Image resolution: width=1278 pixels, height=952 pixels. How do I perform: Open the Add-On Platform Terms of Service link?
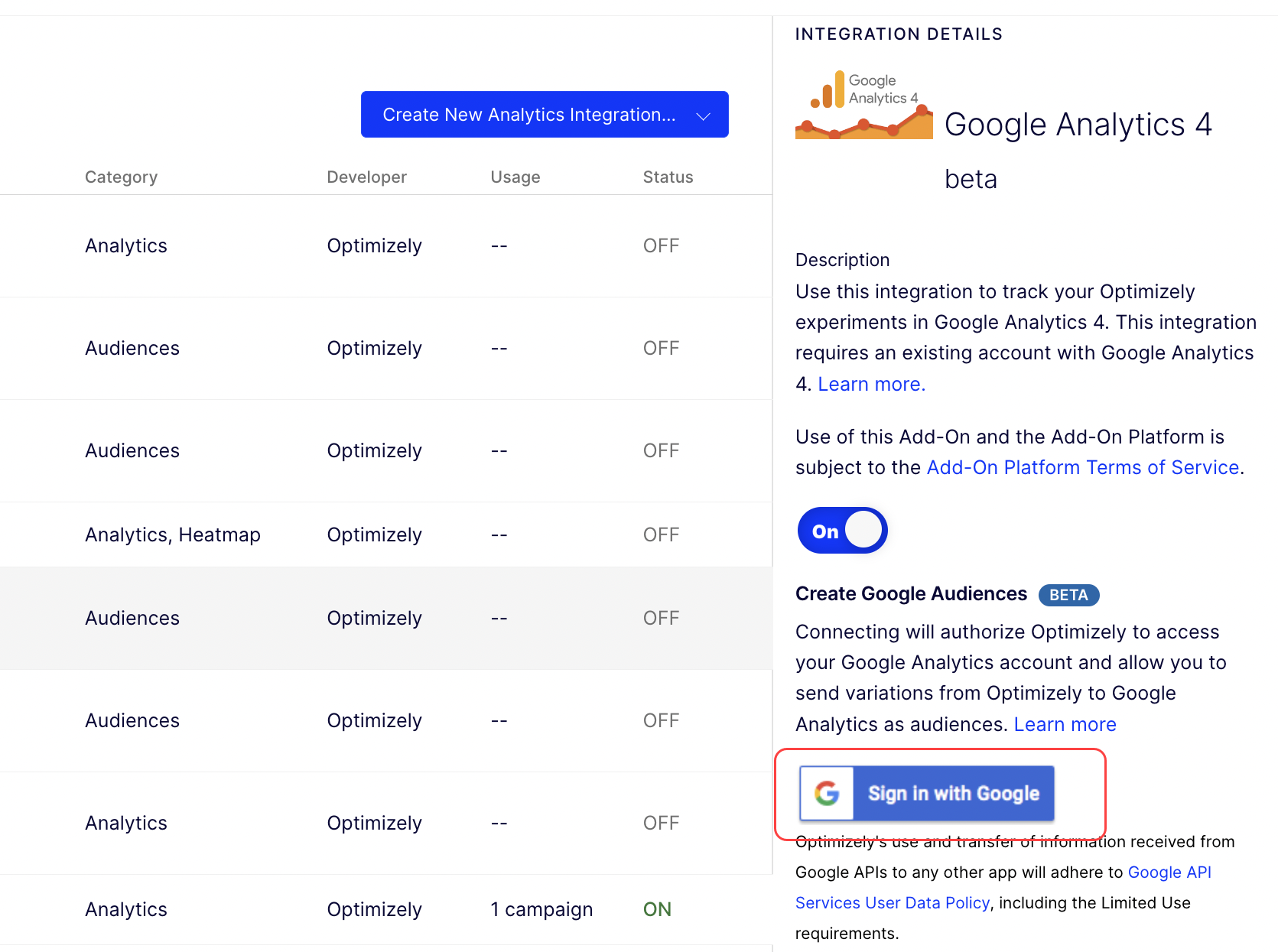point(1081,466)
